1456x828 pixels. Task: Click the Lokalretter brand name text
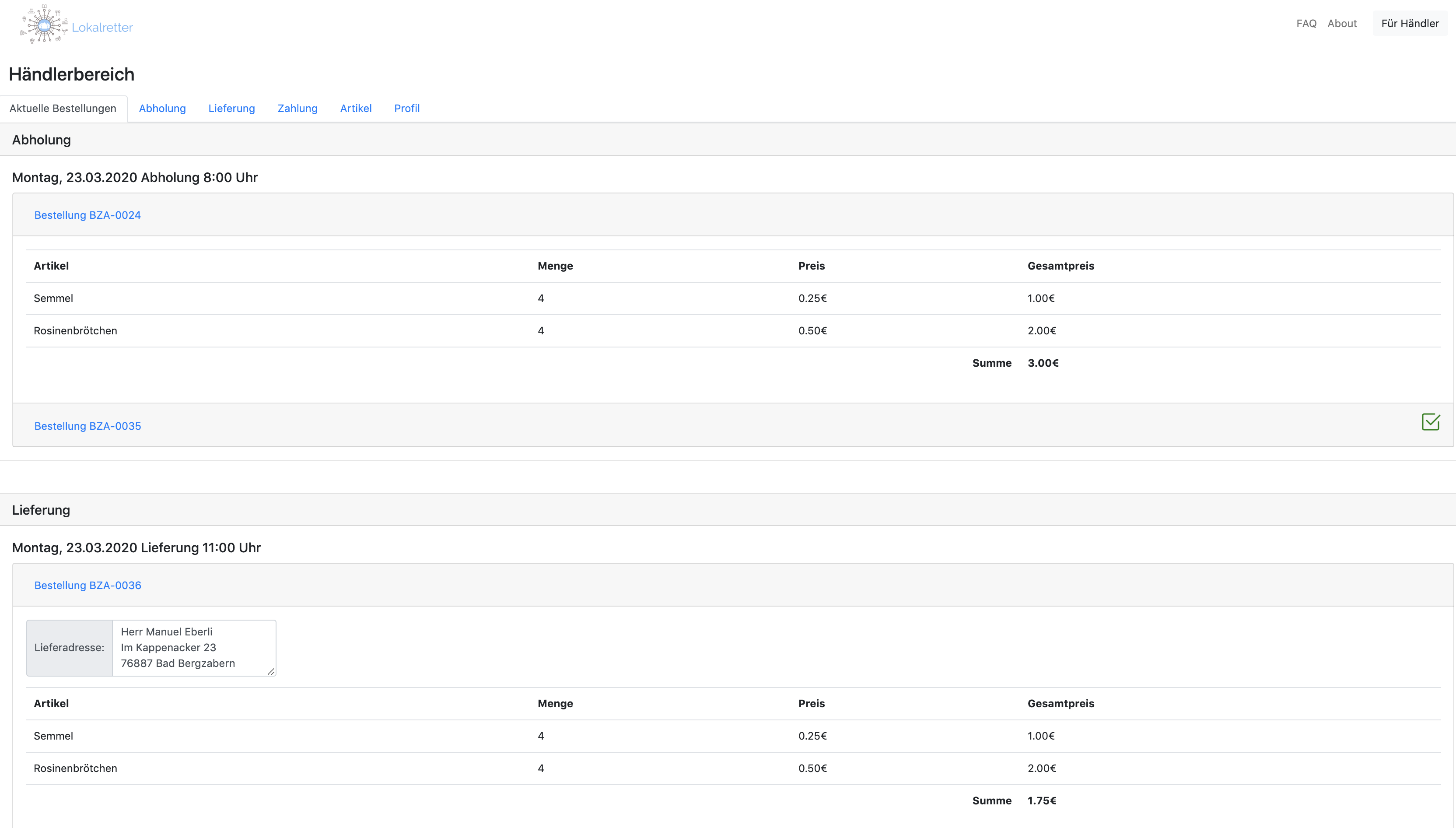[x=102, y=27]
